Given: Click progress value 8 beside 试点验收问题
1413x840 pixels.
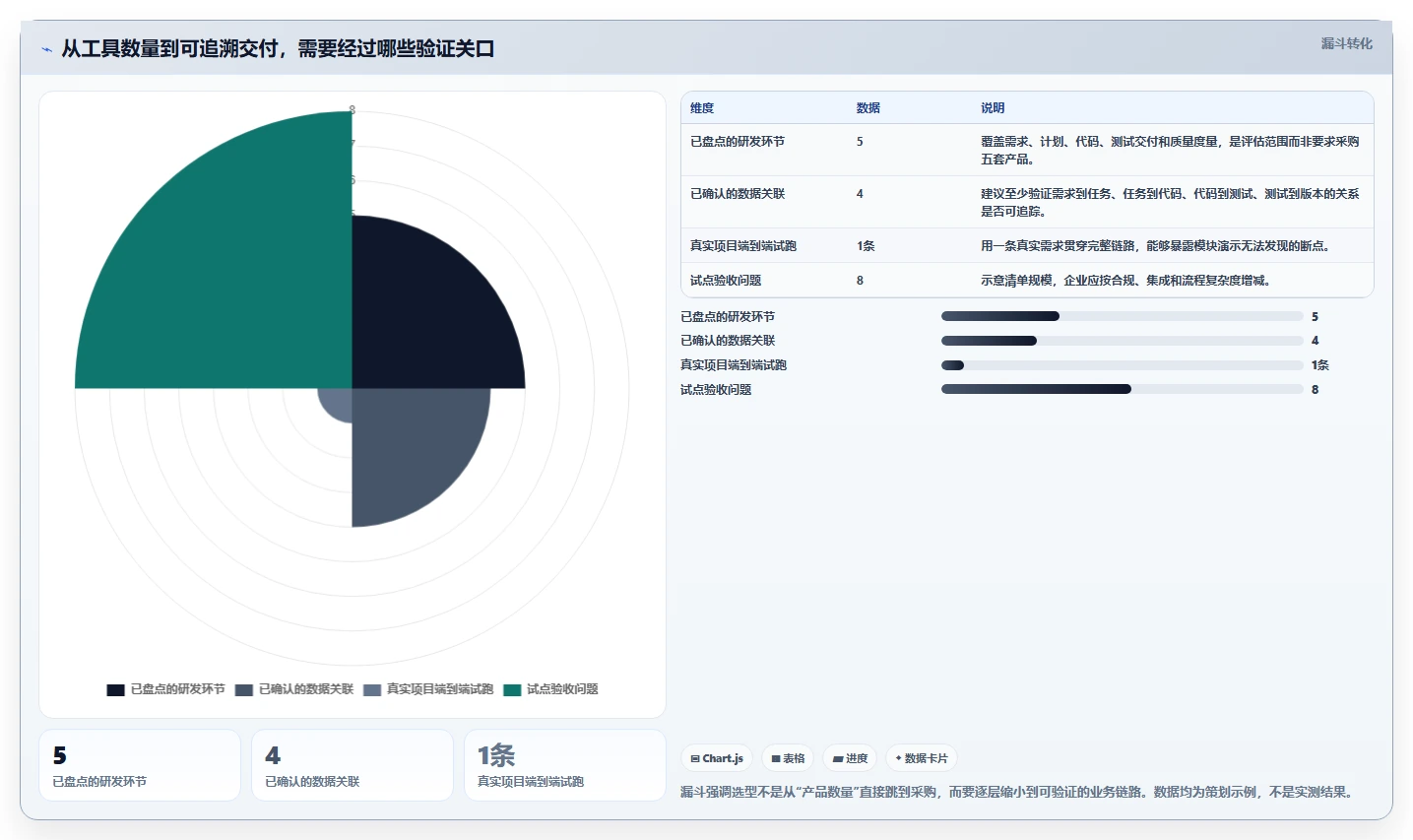Looking at the screenshot, I should [1315, 390].
